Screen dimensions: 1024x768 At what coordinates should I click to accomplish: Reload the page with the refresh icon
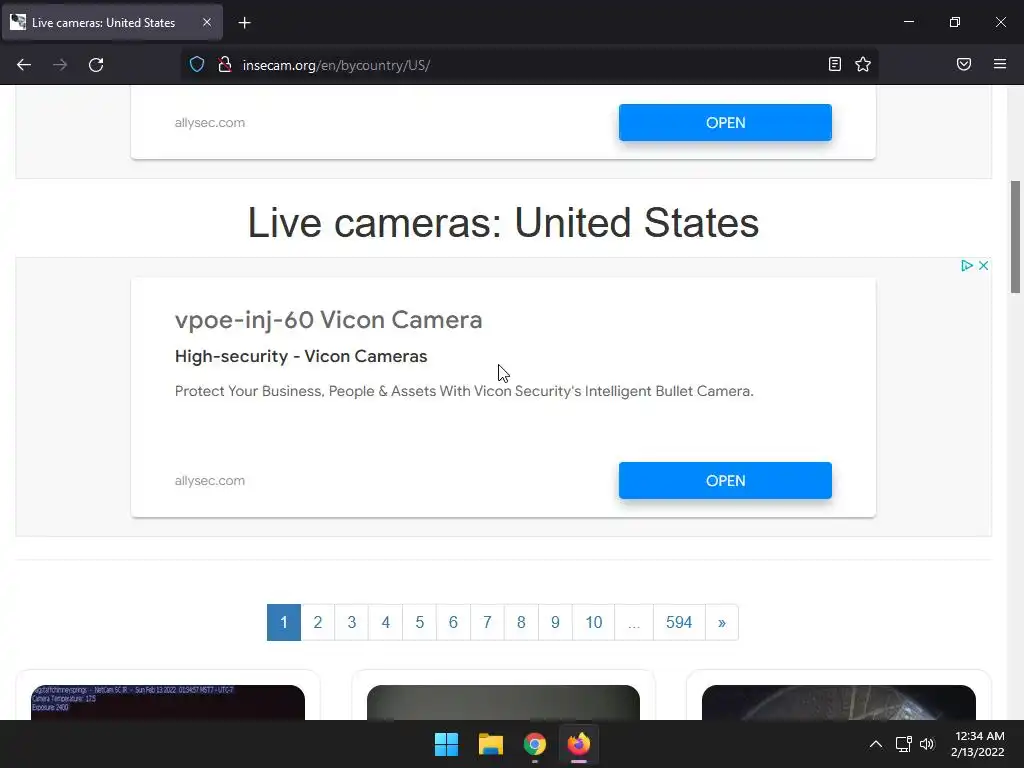click(96, 65)
